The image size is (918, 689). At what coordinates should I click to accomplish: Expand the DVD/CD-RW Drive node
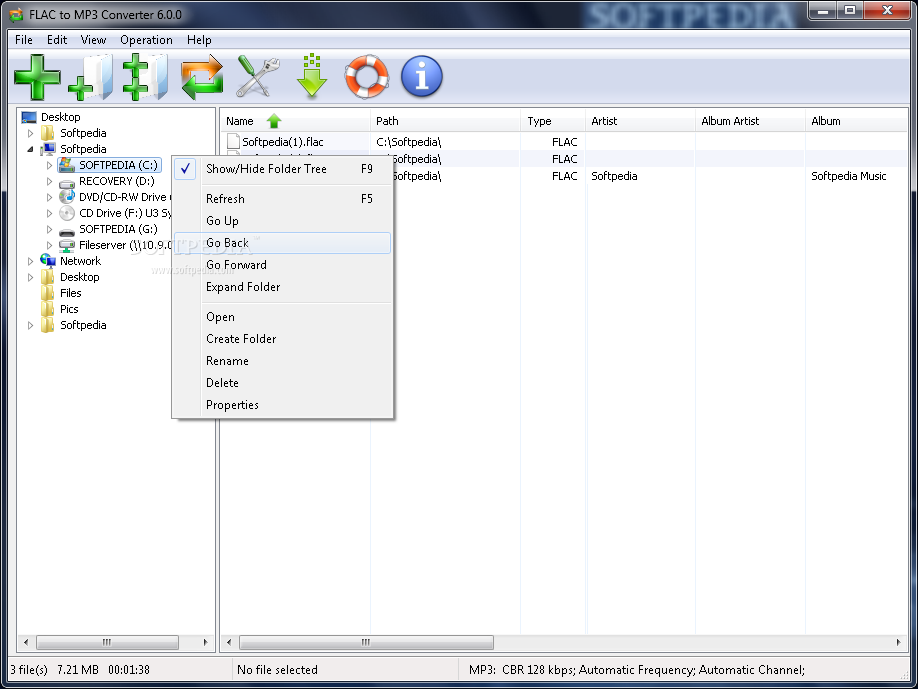tap(49, 197)
